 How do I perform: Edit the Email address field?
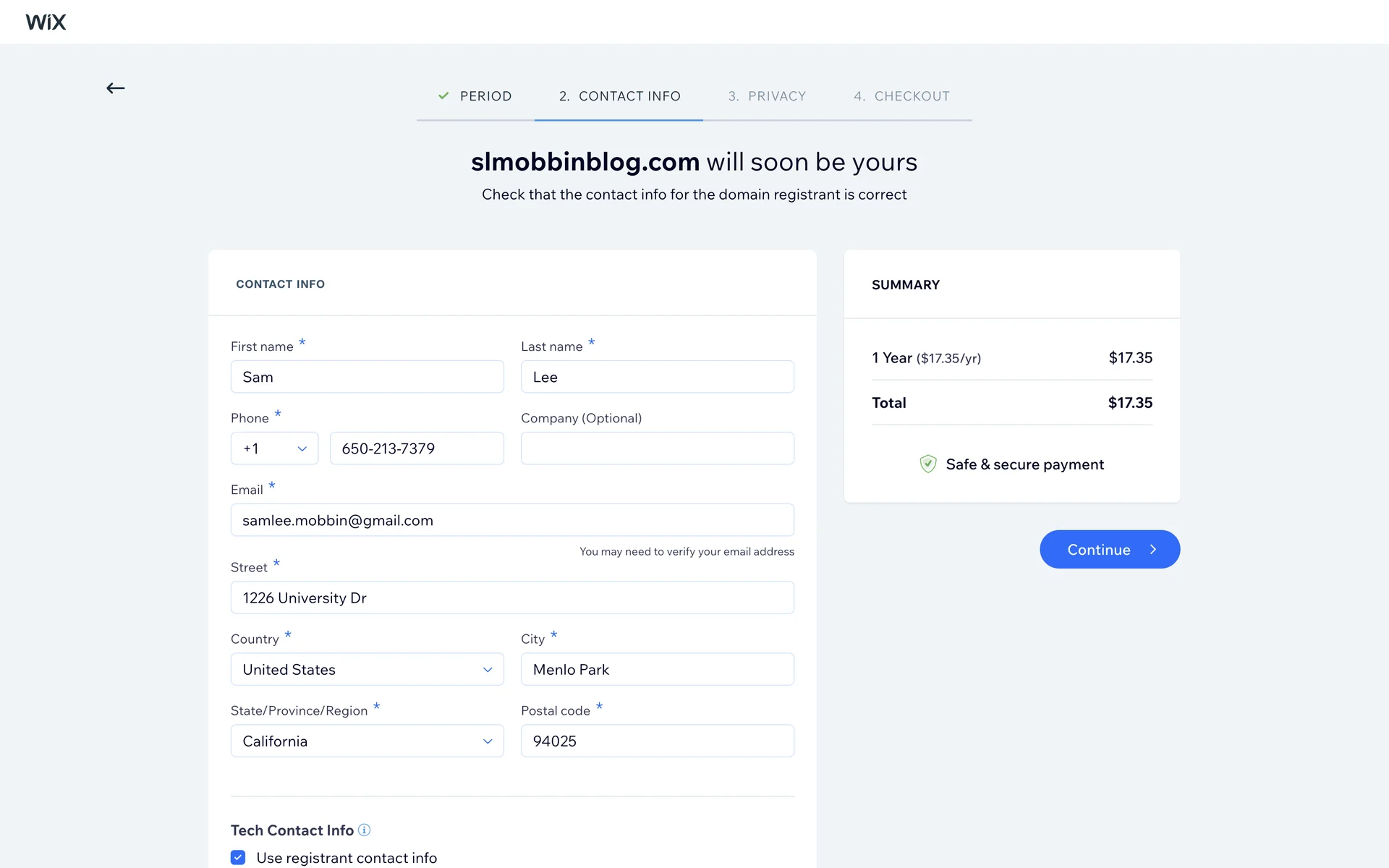pyautogui.click(x=512, y=520)
